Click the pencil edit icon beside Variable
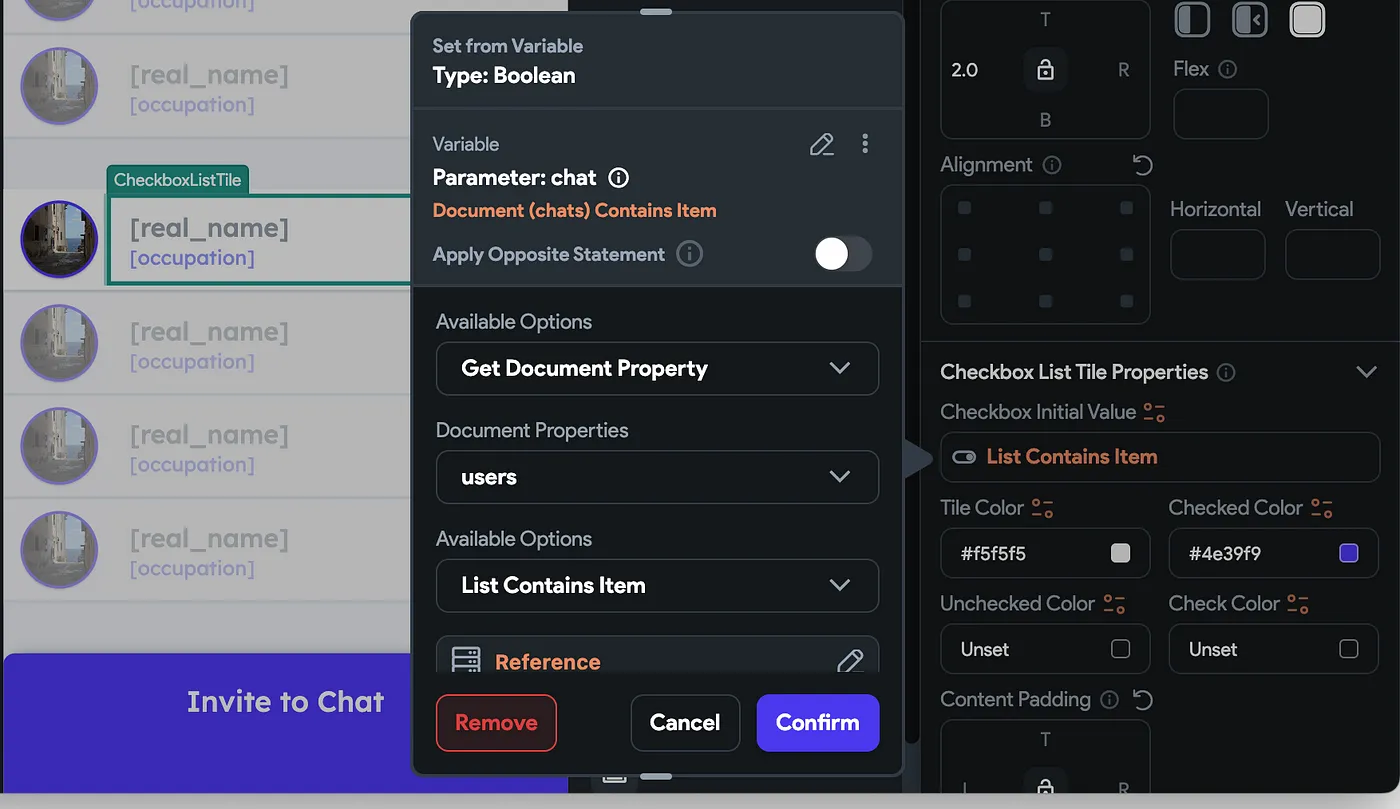 (821, 144)
